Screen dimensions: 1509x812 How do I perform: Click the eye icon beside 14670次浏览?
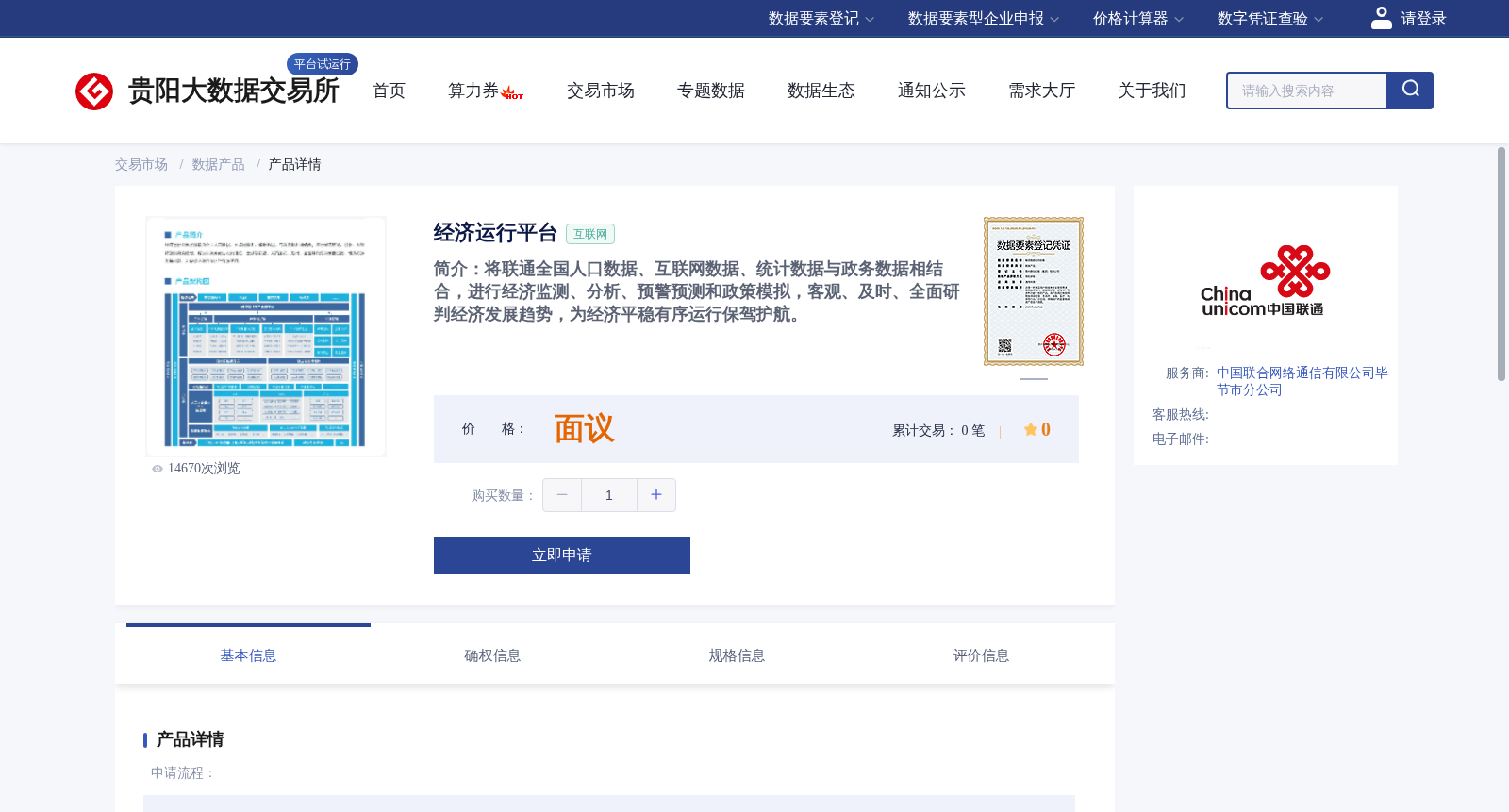tap(158, 469)
